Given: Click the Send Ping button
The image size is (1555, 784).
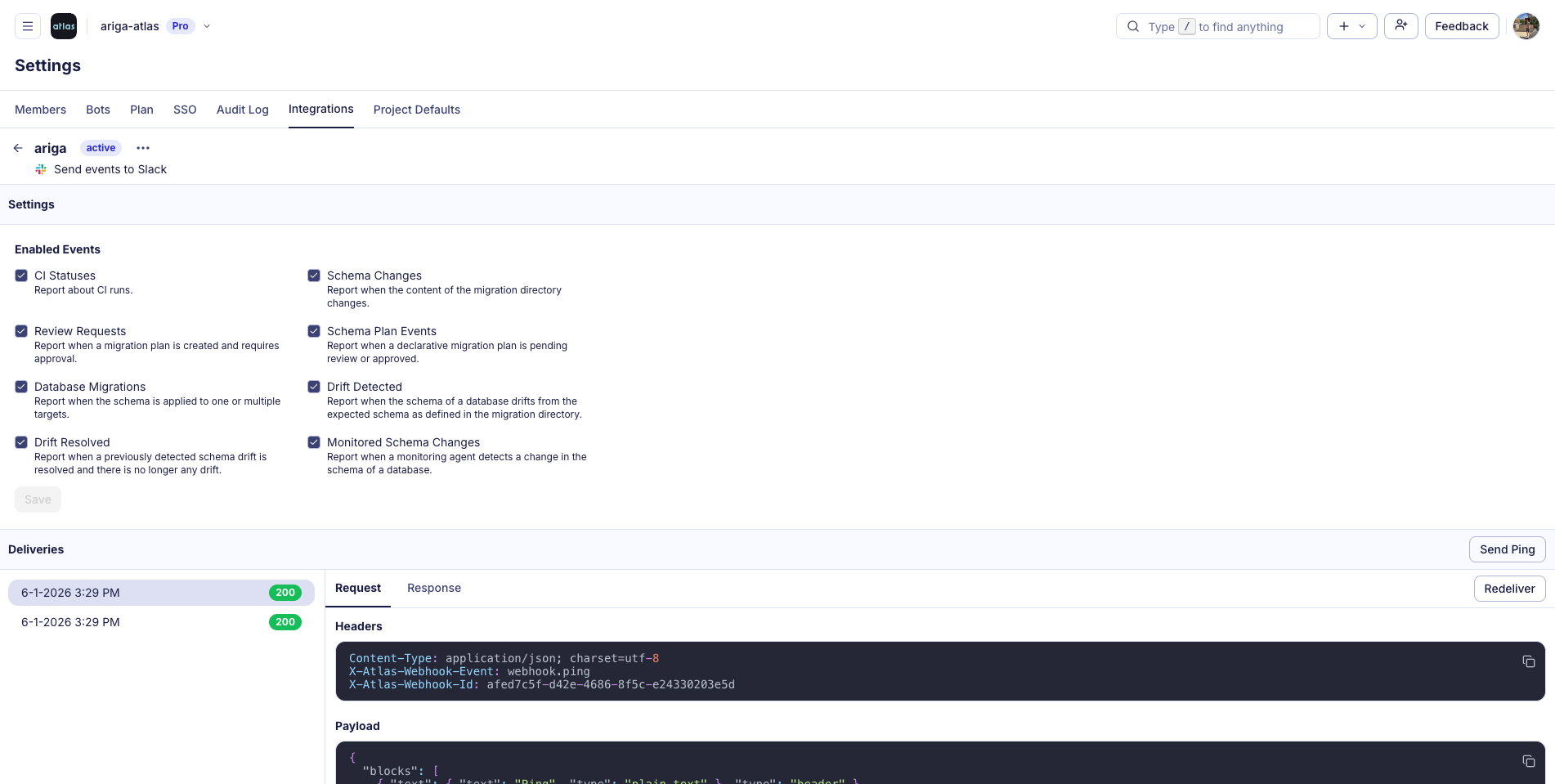Looking at the screenshot, I should pyautogui.click(x=1507, y=549).
